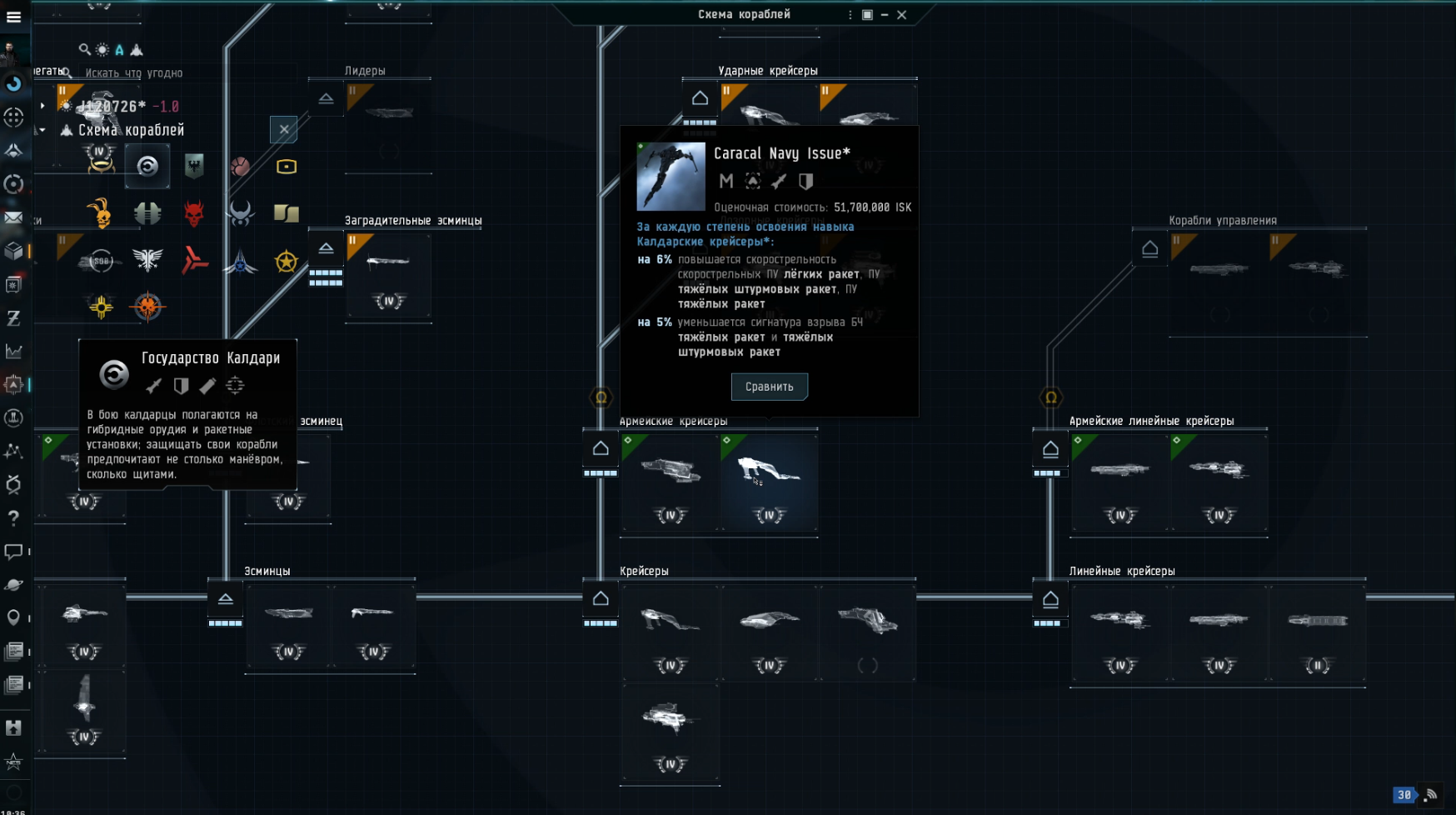Select the blue star winged faction emblem
This screenshot has height=815, width=1456.
pyautogui.click(x=241, y=261)
